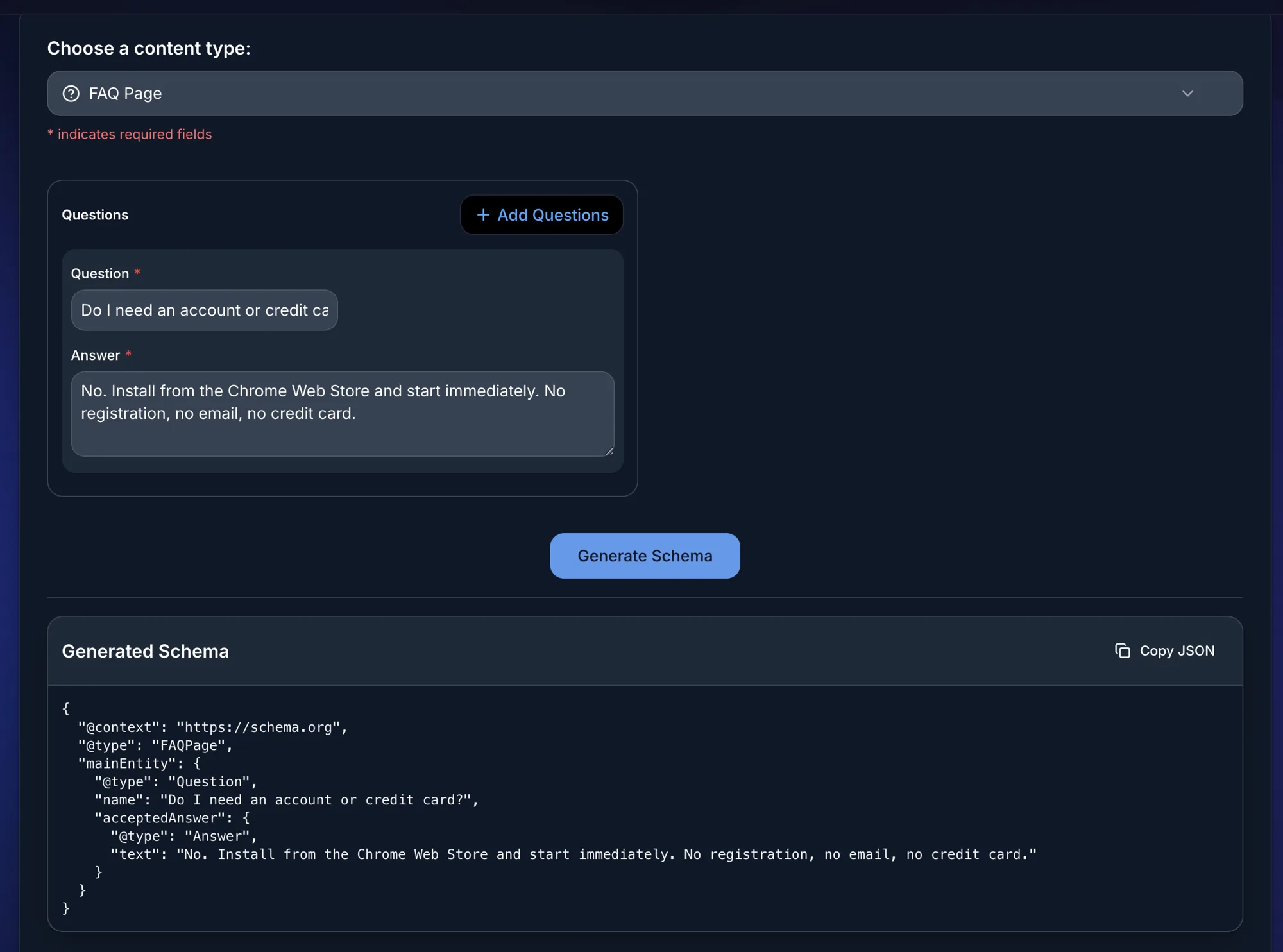The height and width of the screenshot is (952, 1283).
Task: Click the "name" line in generated JSON
Action: (x=287, y=800)
